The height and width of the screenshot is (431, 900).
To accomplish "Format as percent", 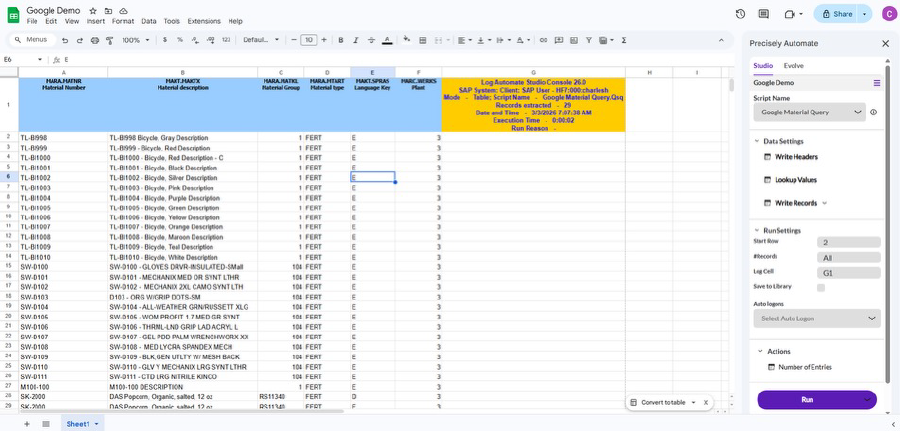I will pos(180,40).
